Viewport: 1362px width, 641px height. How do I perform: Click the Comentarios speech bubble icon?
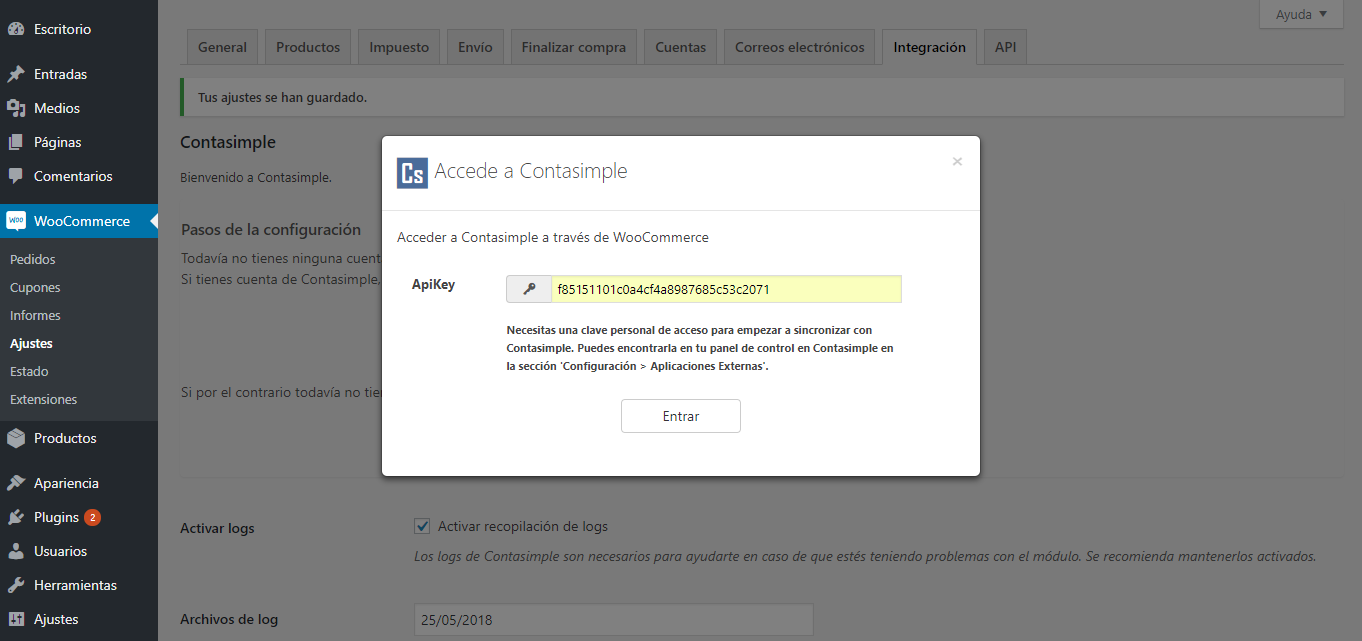tap(16, 176)
